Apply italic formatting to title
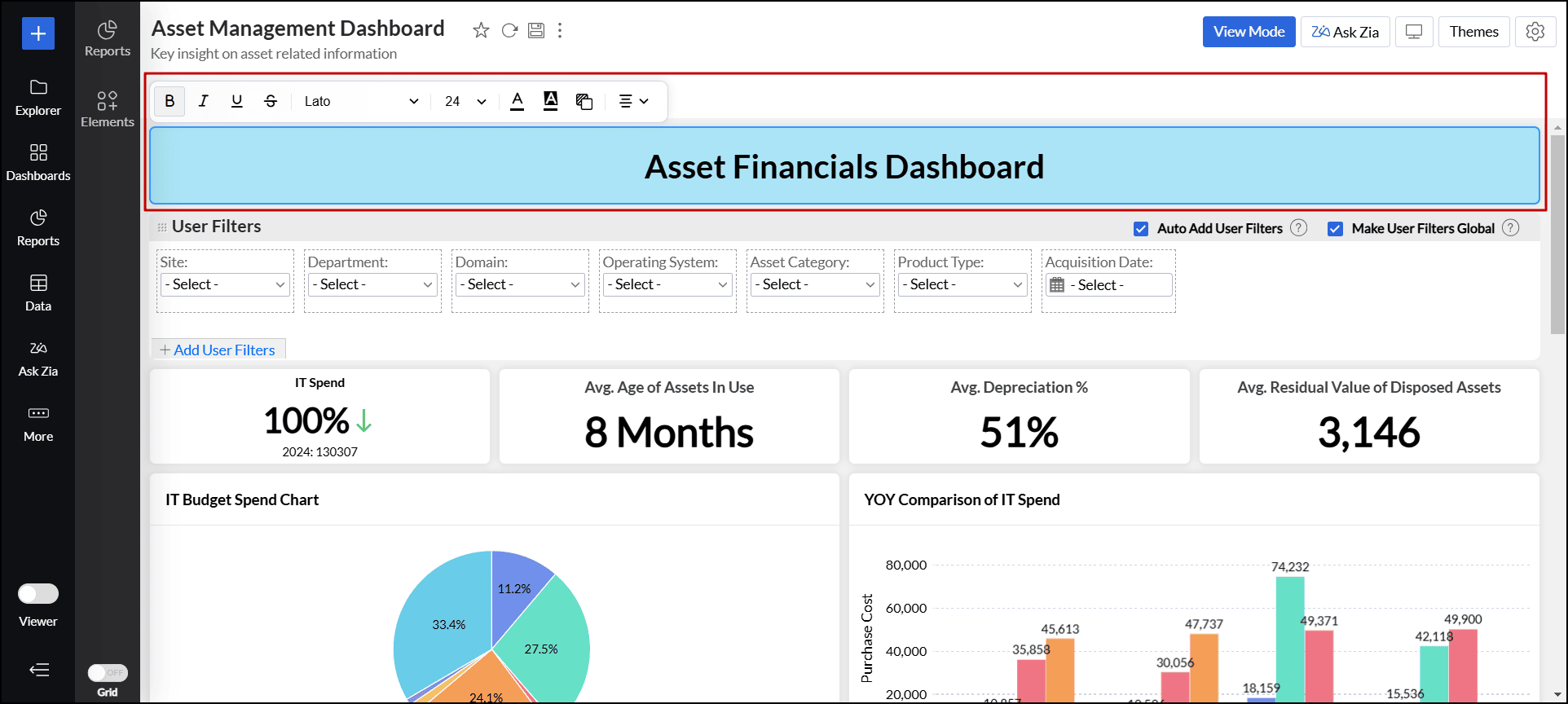Viewport: 1568px width, 704px height. [203, 101]
